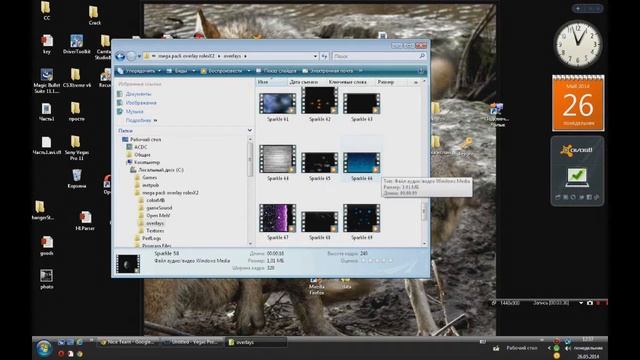640x360 pixels.
Task: Select the Sparkle 63 video thumbnail
Action: [x=362, y=103]
